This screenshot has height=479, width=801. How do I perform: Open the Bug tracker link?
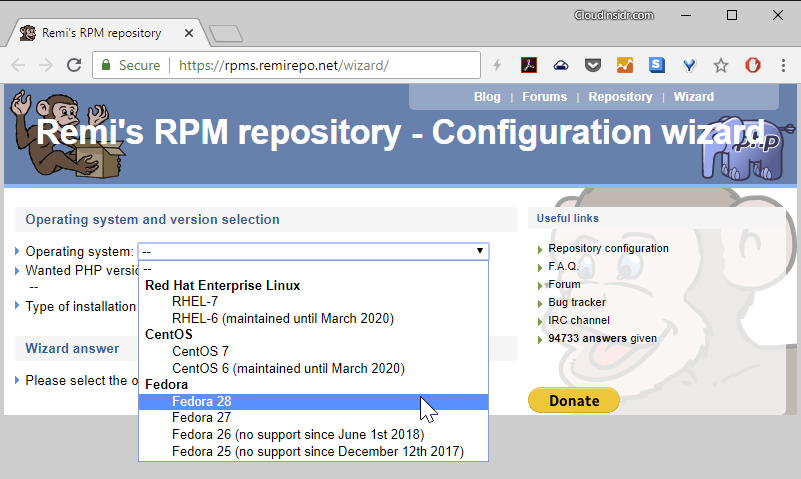coord(577,302)
